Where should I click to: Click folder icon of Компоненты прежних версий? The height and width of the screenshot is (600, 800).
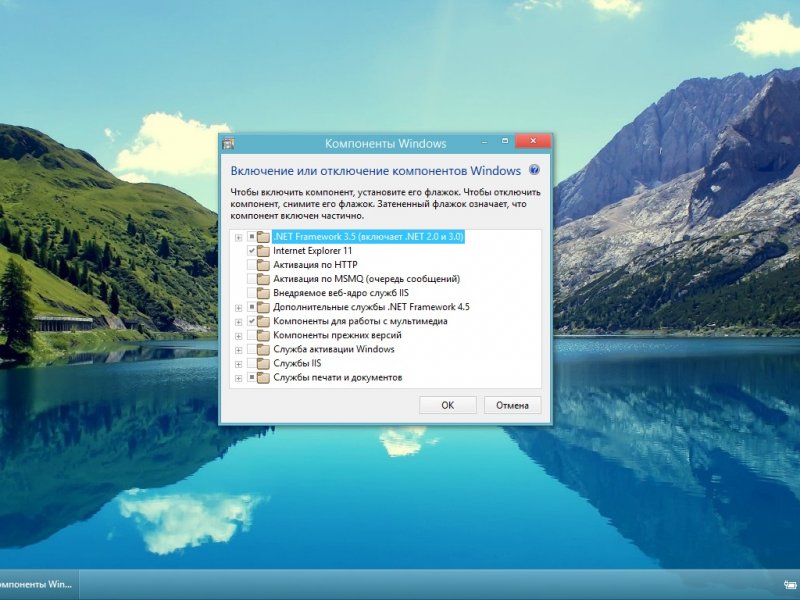coord(263,335)
